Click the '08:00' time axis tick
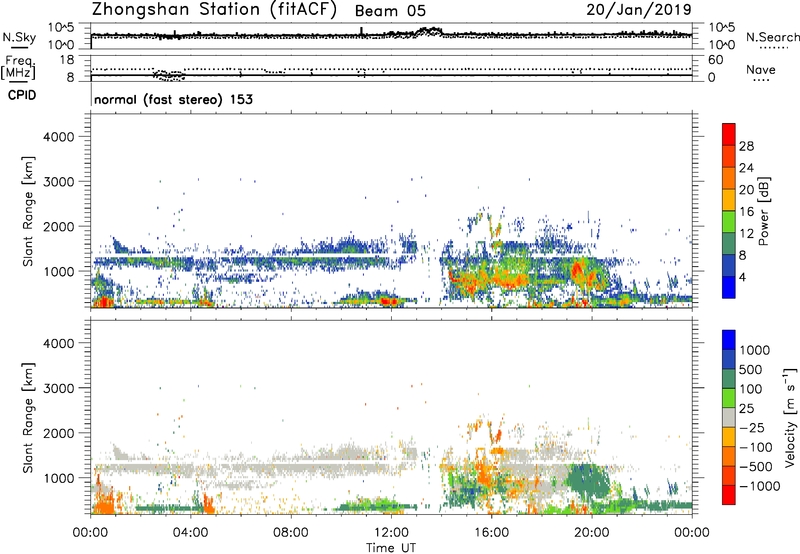Image resolution: width=800 pixels, height=554 pixels. point(291,533)
